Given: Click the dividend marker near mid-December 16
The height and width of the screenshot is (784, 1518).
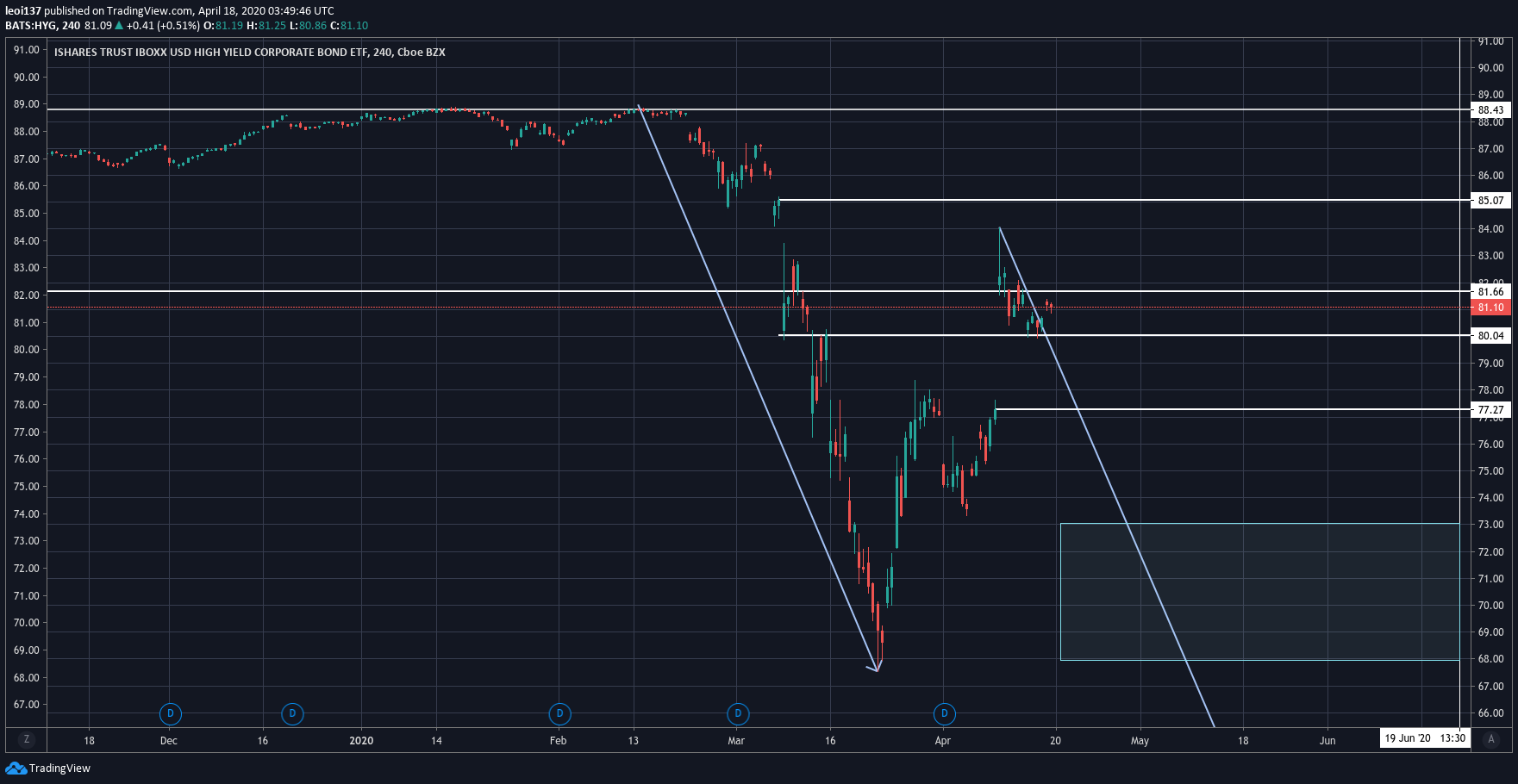Looking at the screenshot, I should (293, 713).
